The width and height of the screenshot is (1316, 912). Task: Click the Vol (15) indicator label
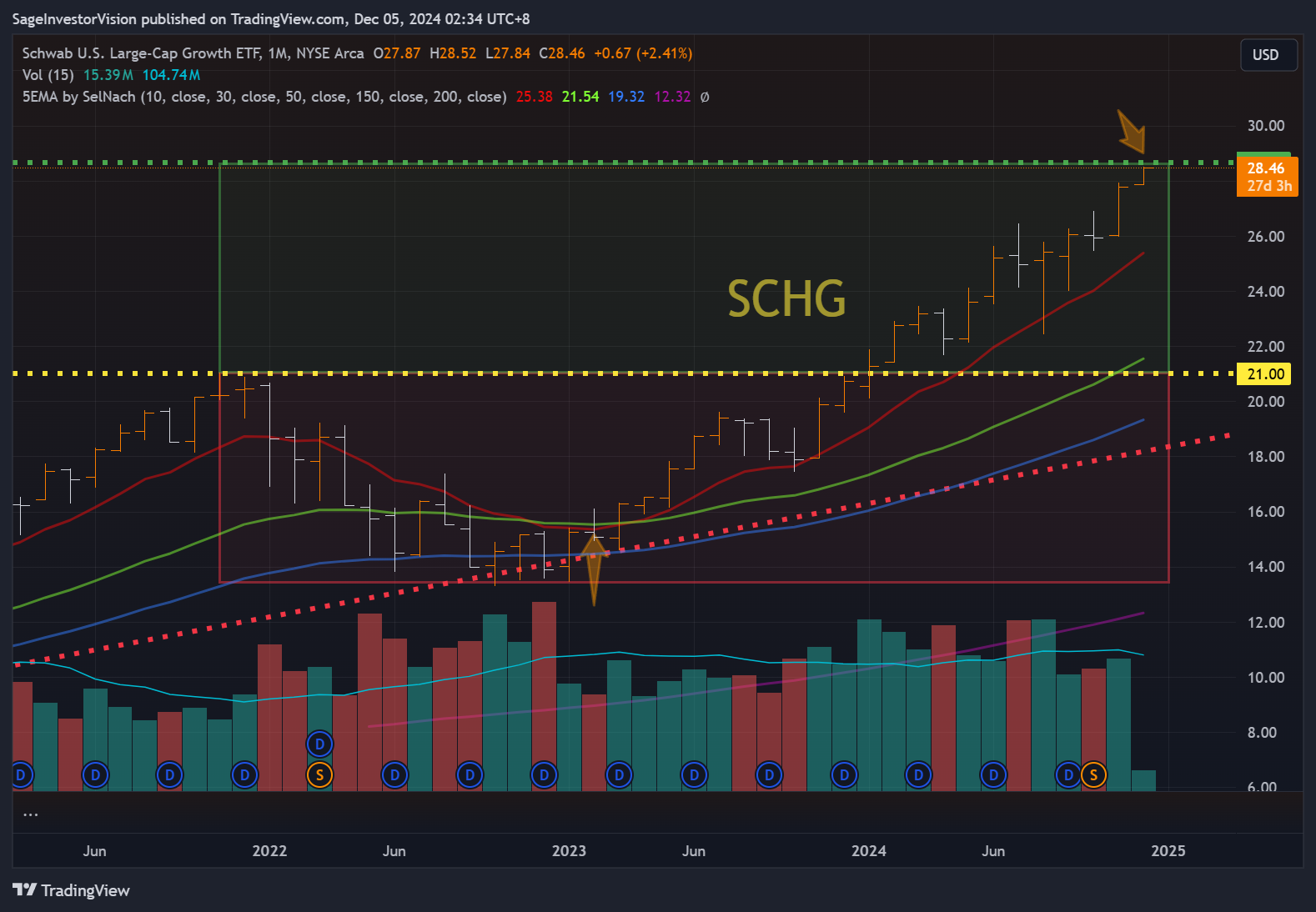(x=48, y=75)
